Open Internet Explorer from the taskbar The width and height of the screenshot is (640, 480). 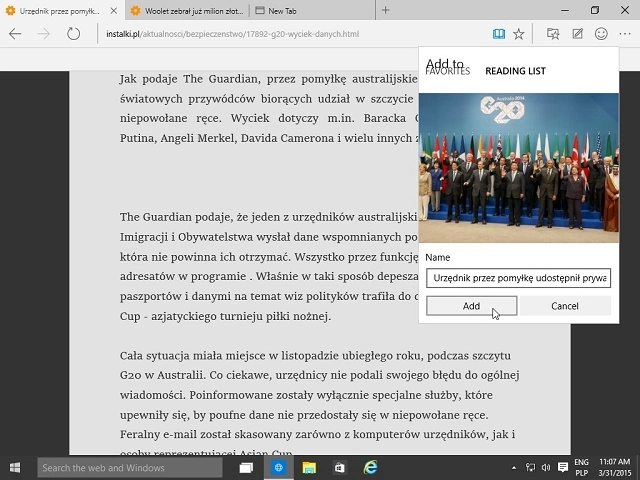pyautogui.click(x=370, y=467)
